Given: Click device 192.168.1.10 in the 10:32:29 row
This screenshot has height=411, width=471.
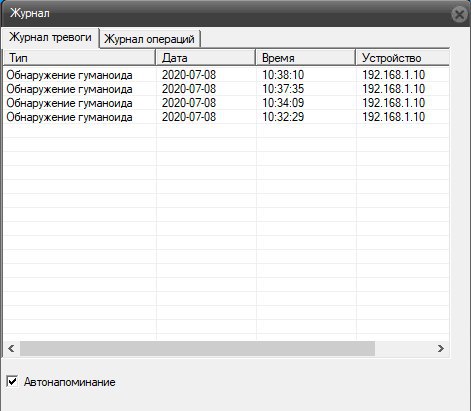Looking at the screenshot, I should [394, 117].
